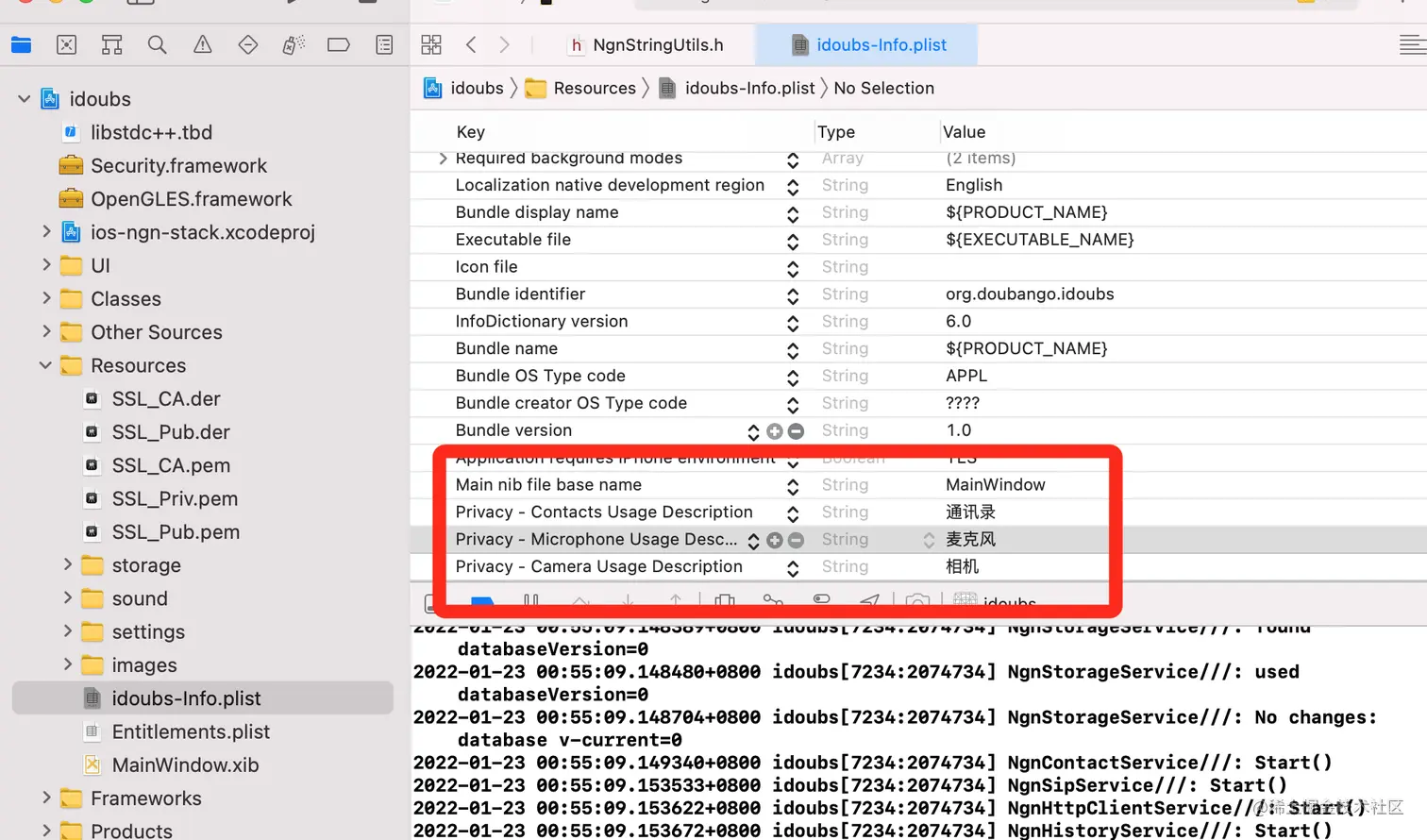The width and height of the screenshot is (1427, 840).
Task: Select the SSL_CA.der file
Action: pyautogui.click(x=165, y=398)
